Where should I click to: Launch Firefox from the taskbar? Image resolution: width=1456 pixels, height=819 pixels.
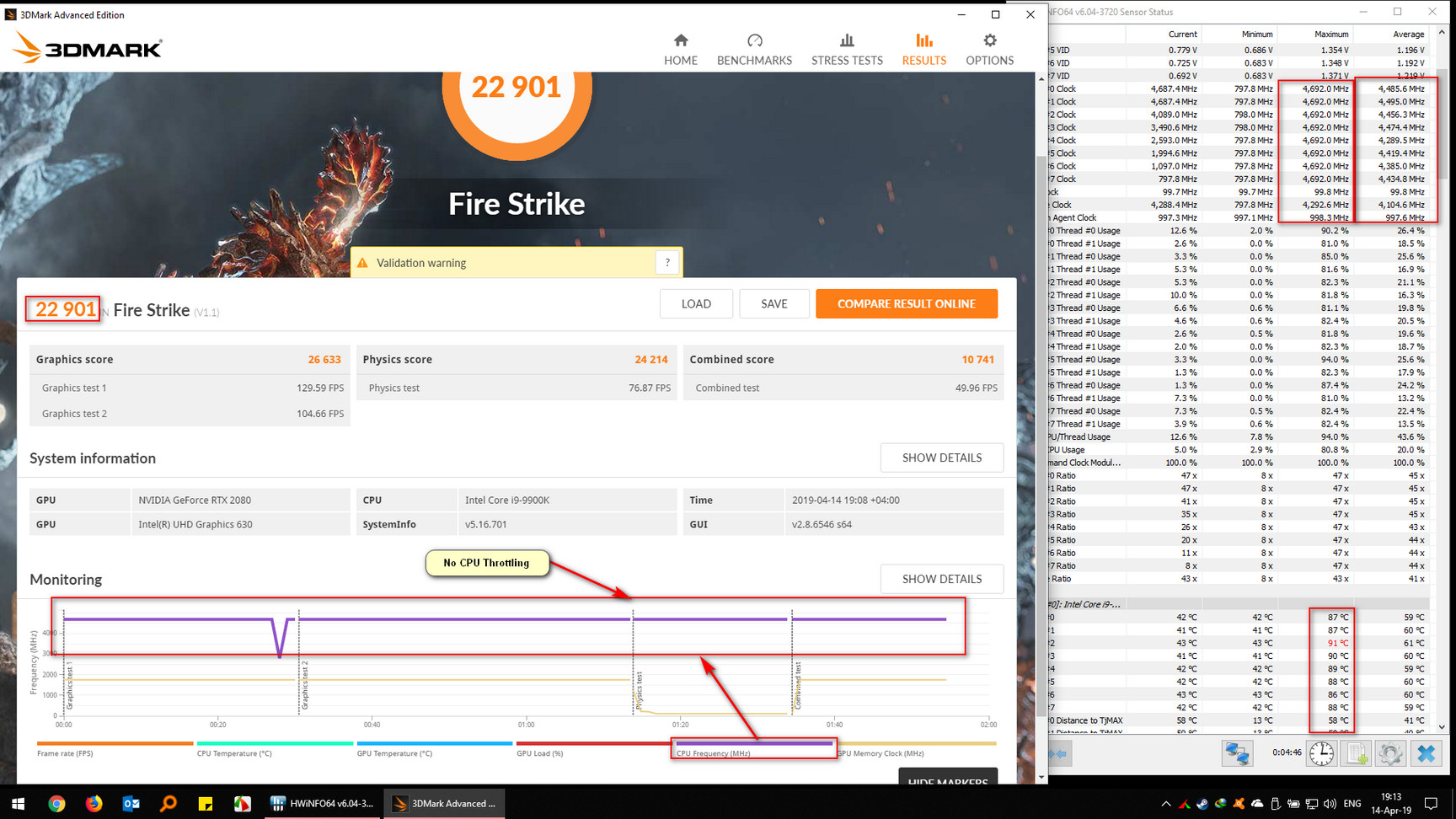(94, 803)
